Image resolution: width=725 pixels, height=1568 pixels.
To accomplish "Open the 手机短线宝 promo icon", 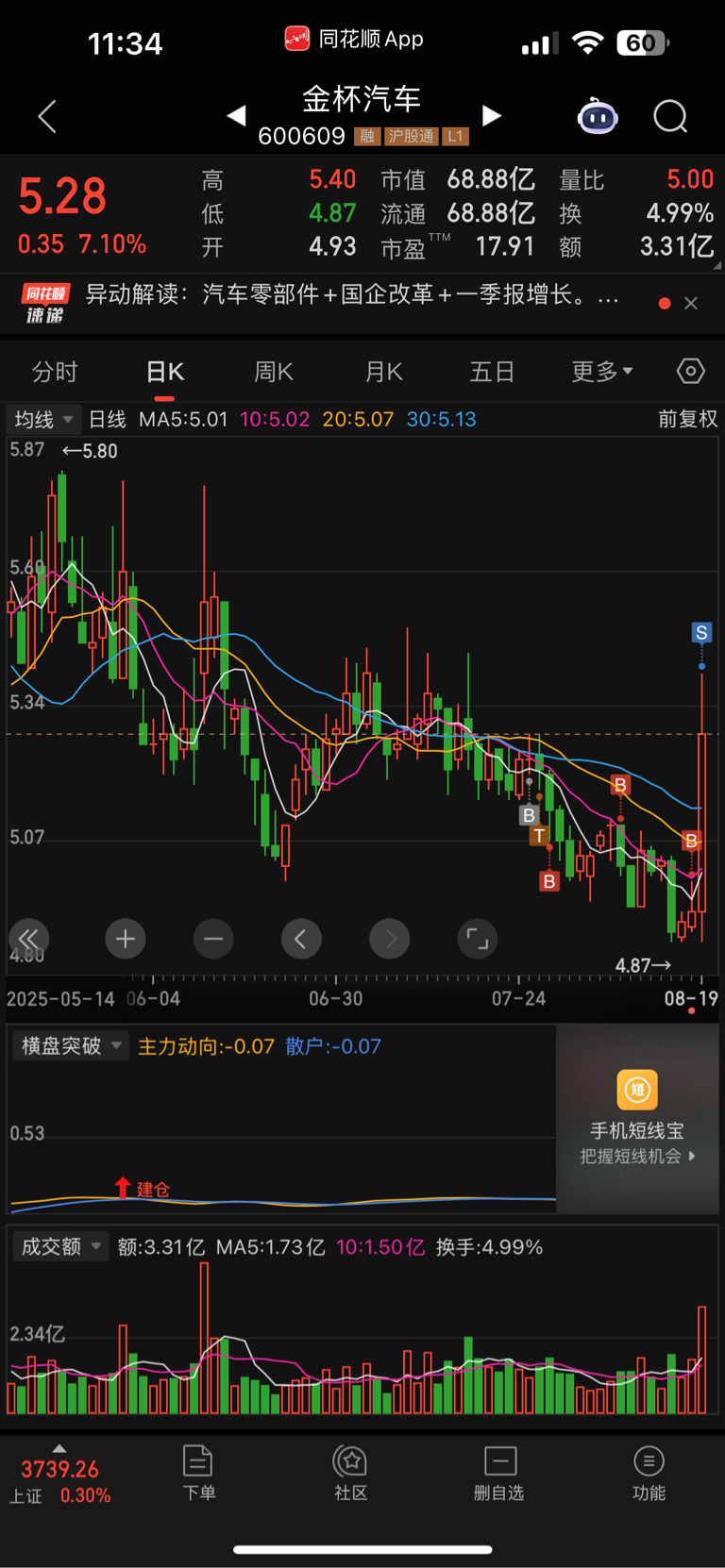I will [x=637, y=1091].
